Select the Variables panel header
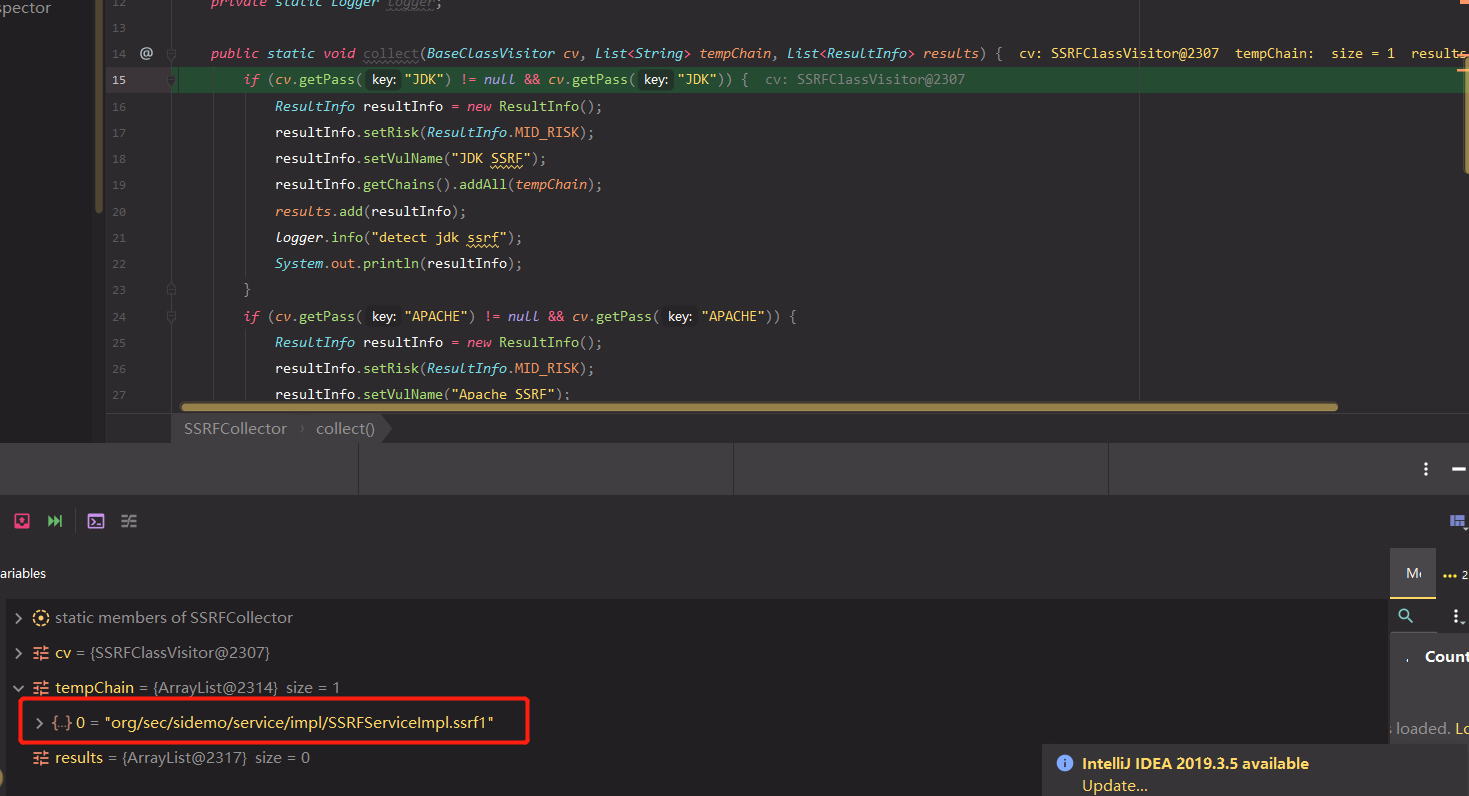 click(23, 573)
